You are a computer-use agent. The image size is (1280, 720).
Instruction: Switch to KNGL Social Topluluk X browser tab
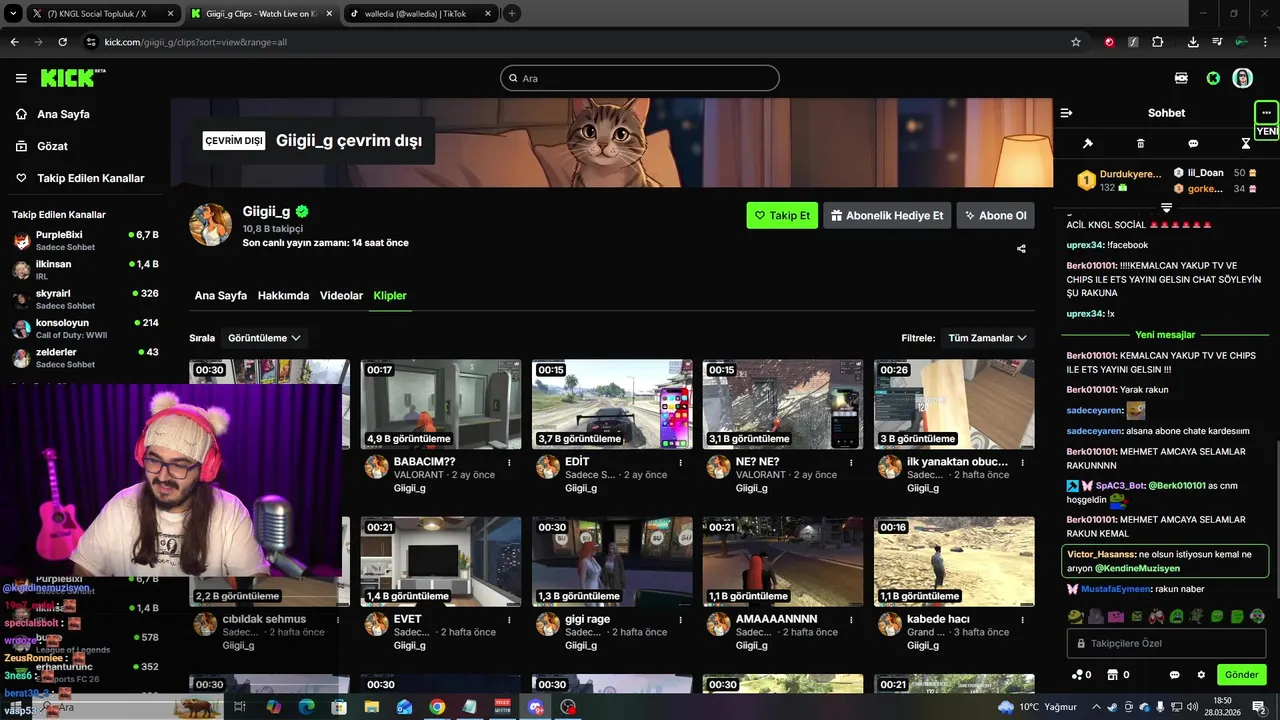coord(103,14)
